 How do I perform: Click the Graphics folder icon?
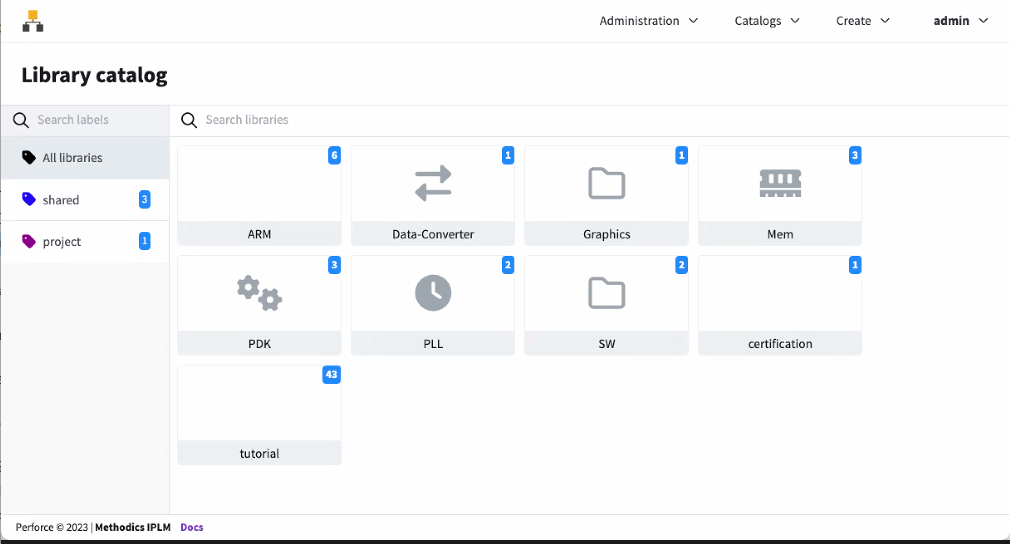click(x=606, y=183)
